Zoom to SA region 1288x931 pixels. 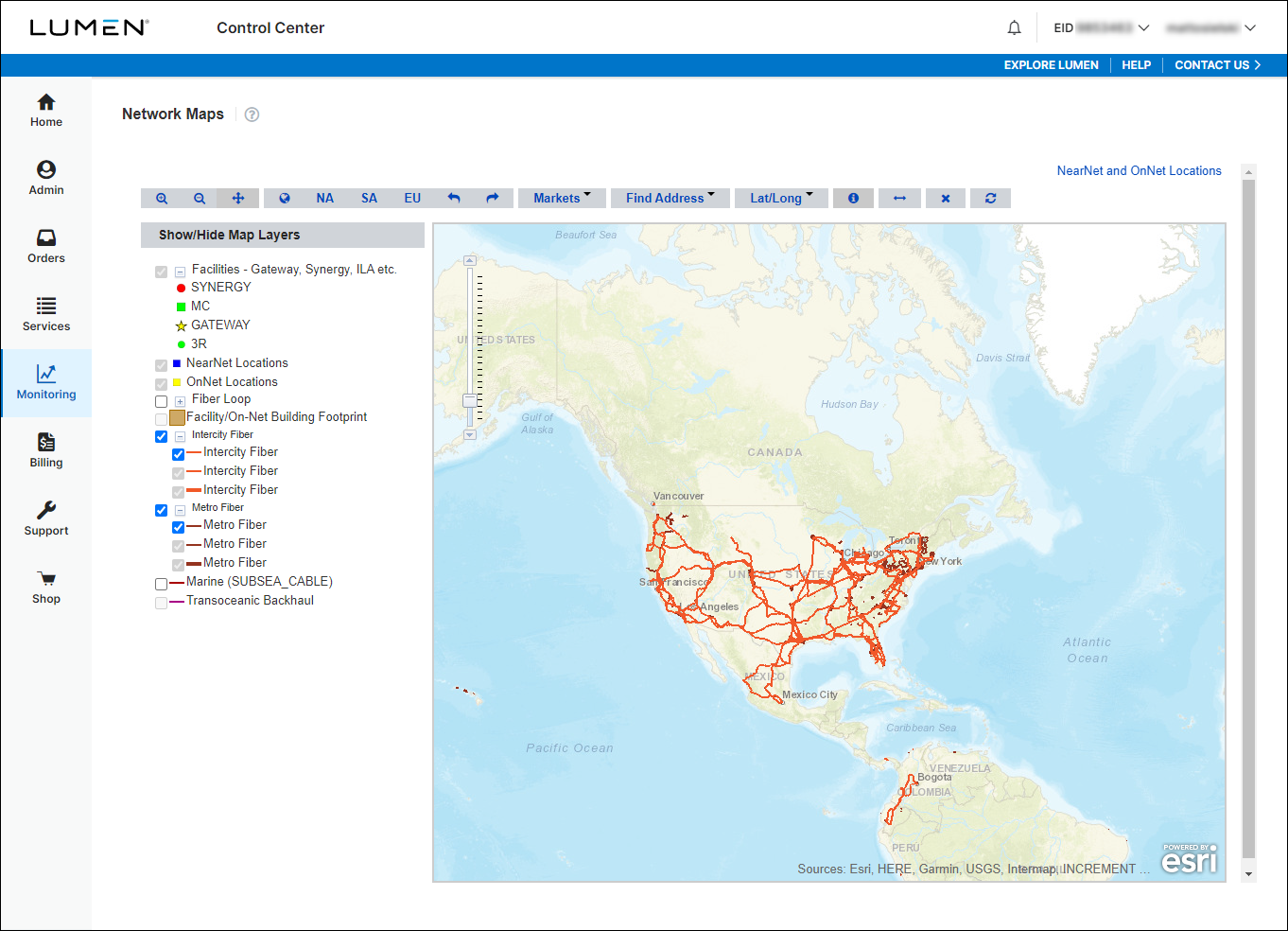pyautogui.click(x=369, y=199)
